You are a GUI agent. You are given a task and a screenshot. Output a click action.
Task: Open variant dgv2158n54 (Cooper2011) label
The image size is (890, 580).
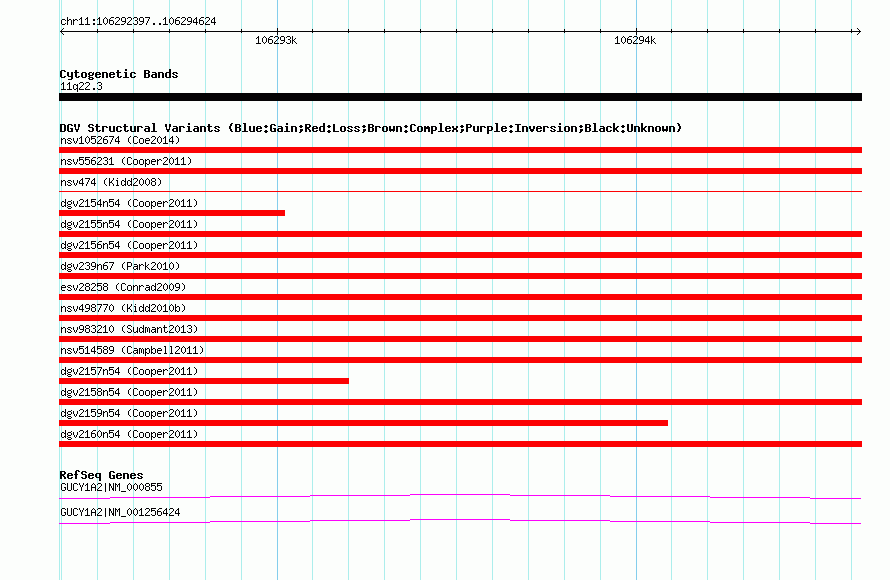129,392
